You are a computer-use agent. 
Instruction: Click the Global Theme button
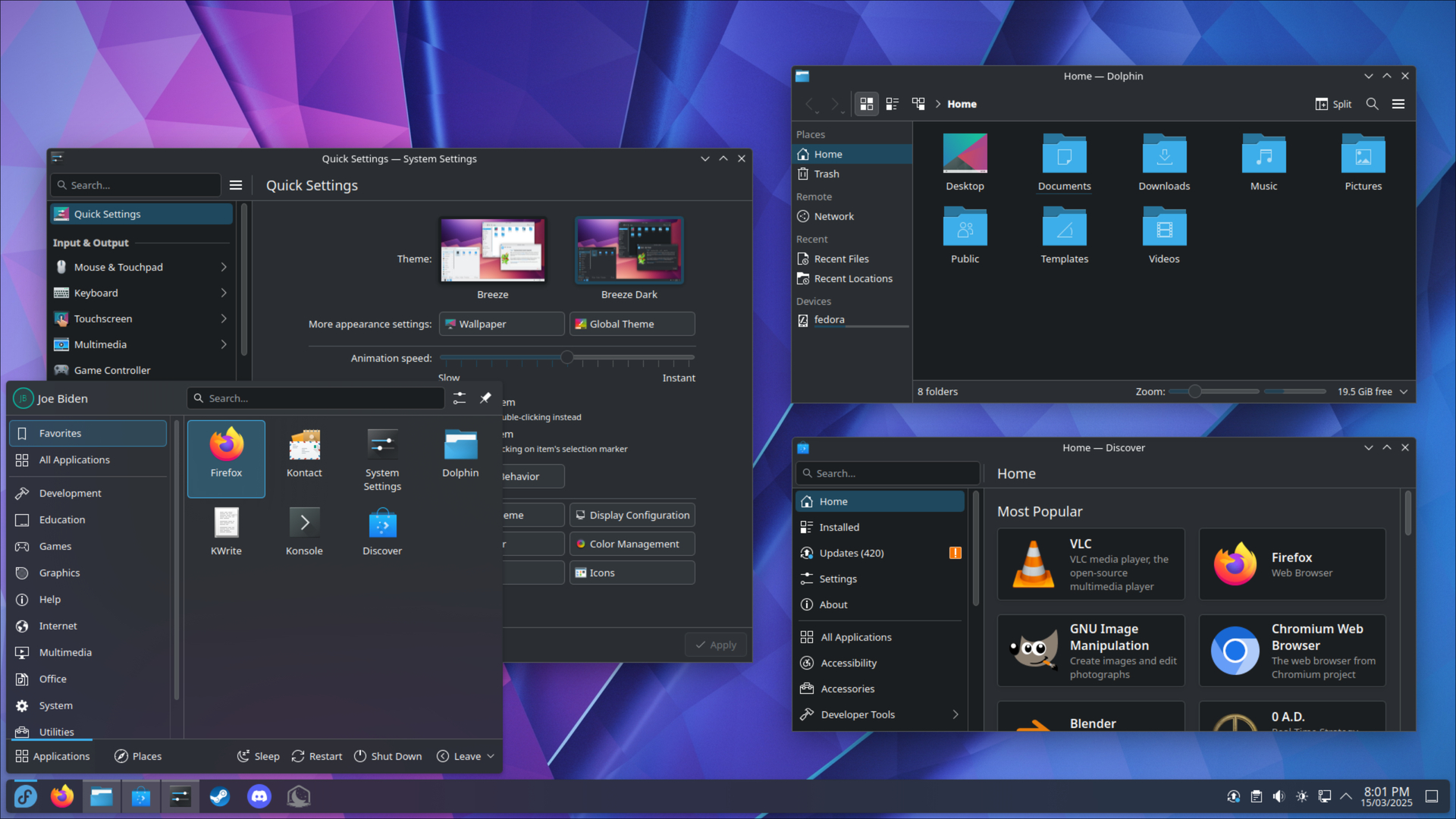[x=632, y=324]
